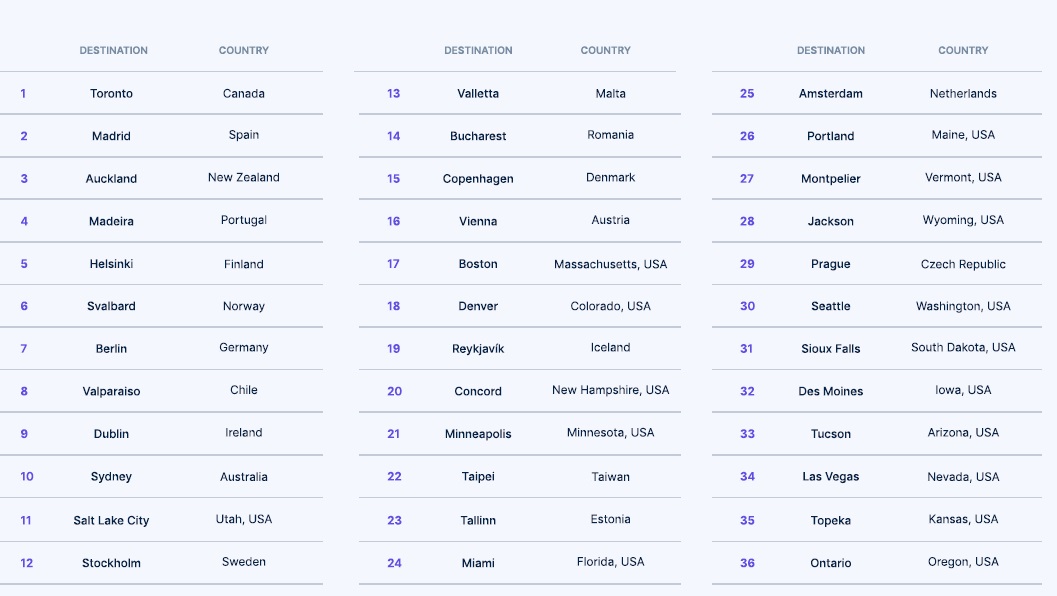Select the Minneapolis entry

(478, 434)
